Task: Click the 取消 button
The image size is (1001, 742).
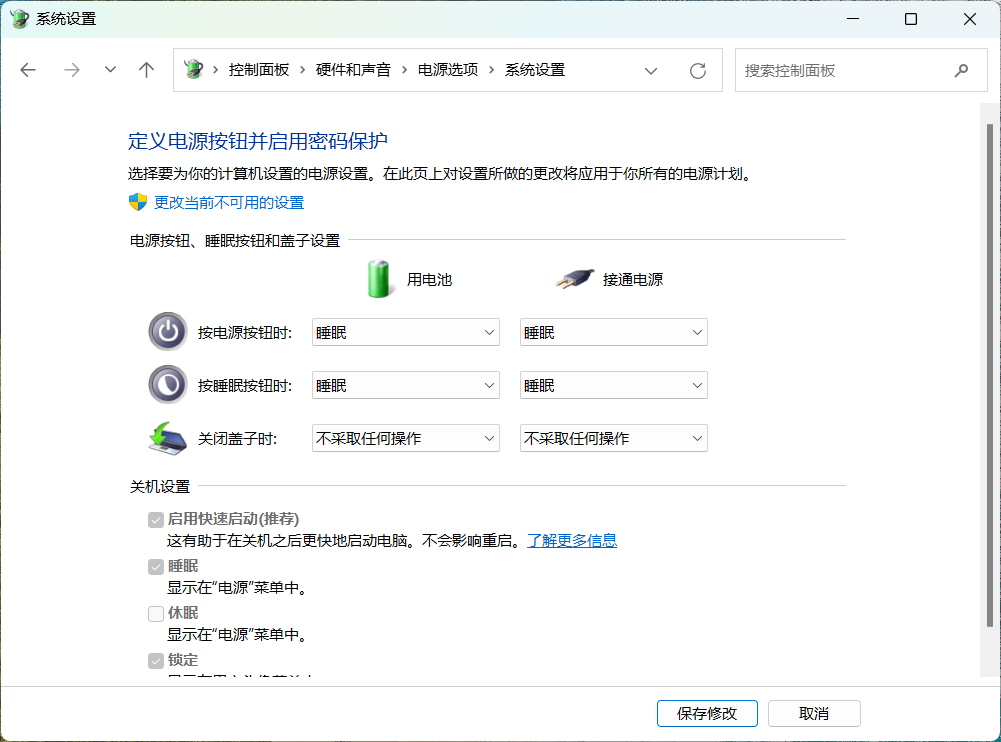Action: 814,713
